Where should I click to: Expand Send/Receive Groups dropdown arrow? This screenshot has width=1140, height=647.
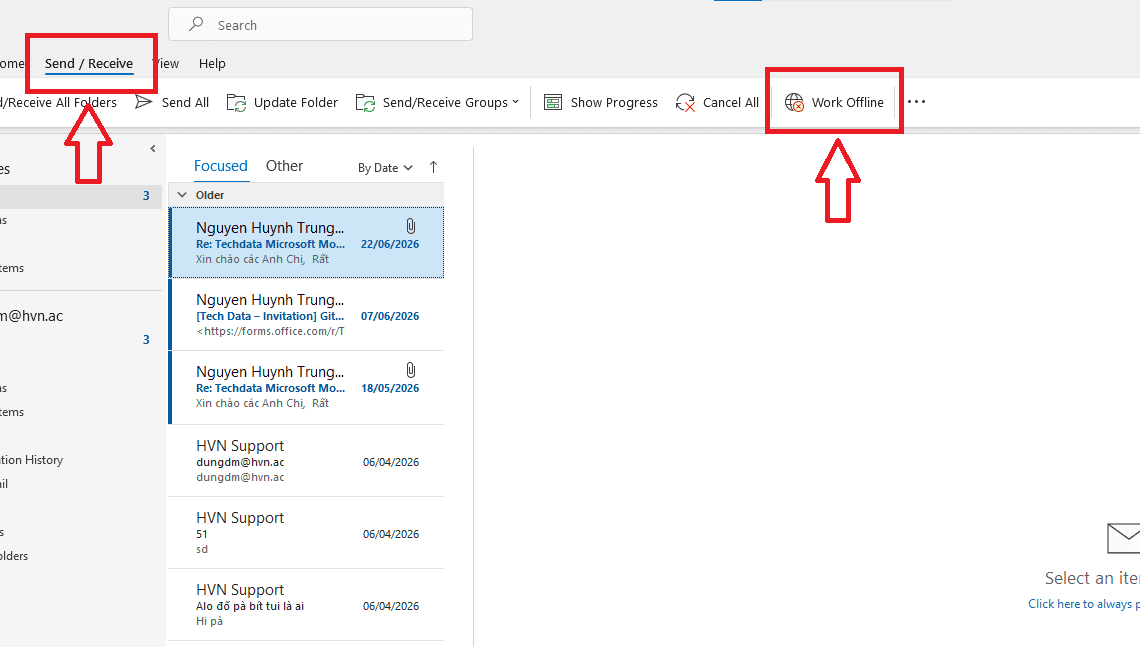pyautogui.click(x=515, y=102)
